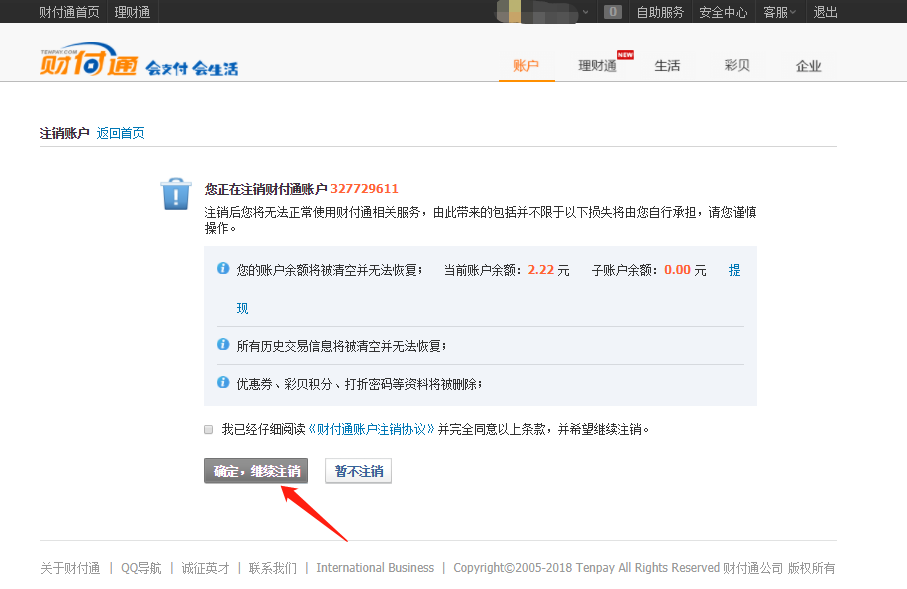Open the 财付通账户注销协议 agreement link
This screenshot has height=589, width=907.
[x=371, y=429]
